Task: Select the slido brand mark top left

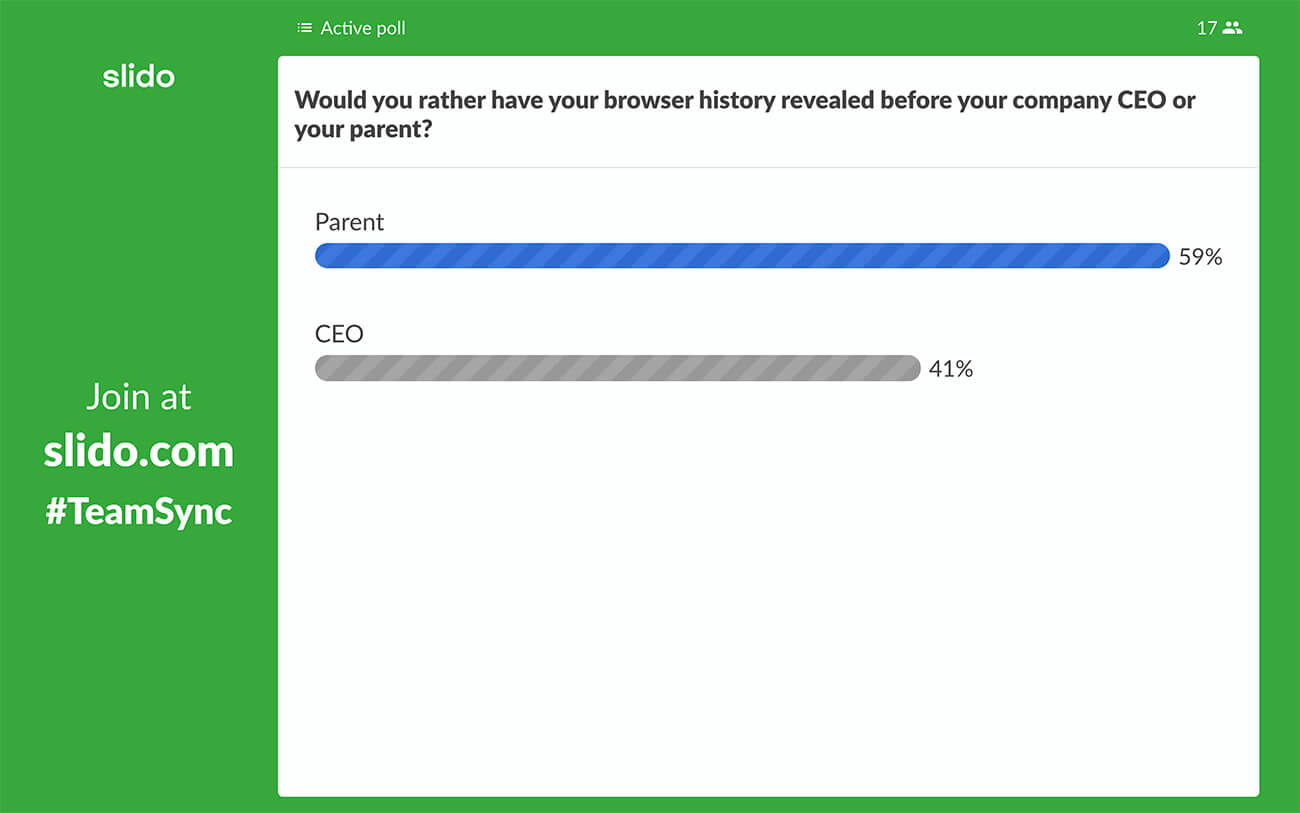Action: [139, 76]
